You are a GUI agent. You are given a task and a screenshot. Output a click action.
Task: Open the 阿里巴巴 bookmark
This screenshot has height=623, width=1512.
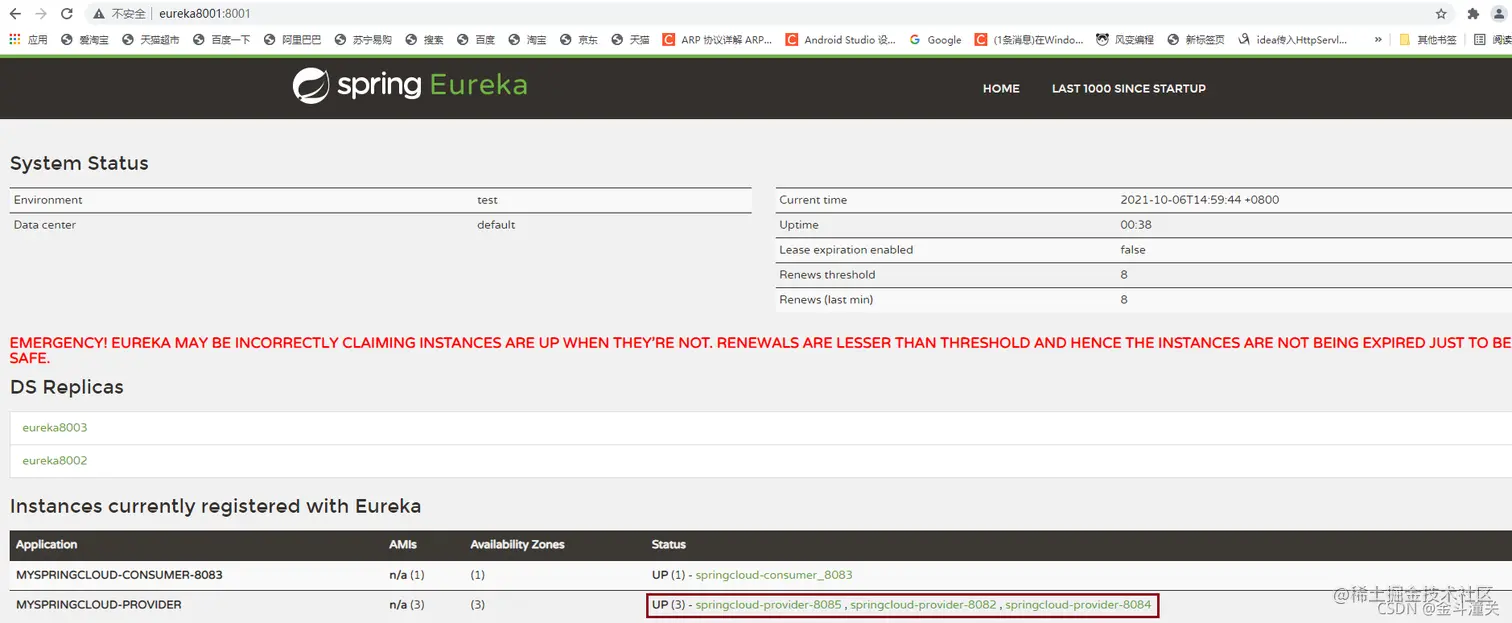coord(293,40)
